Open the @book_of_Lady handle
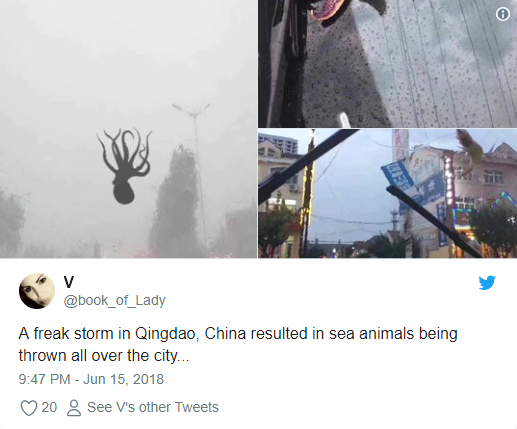 point(114,300)
